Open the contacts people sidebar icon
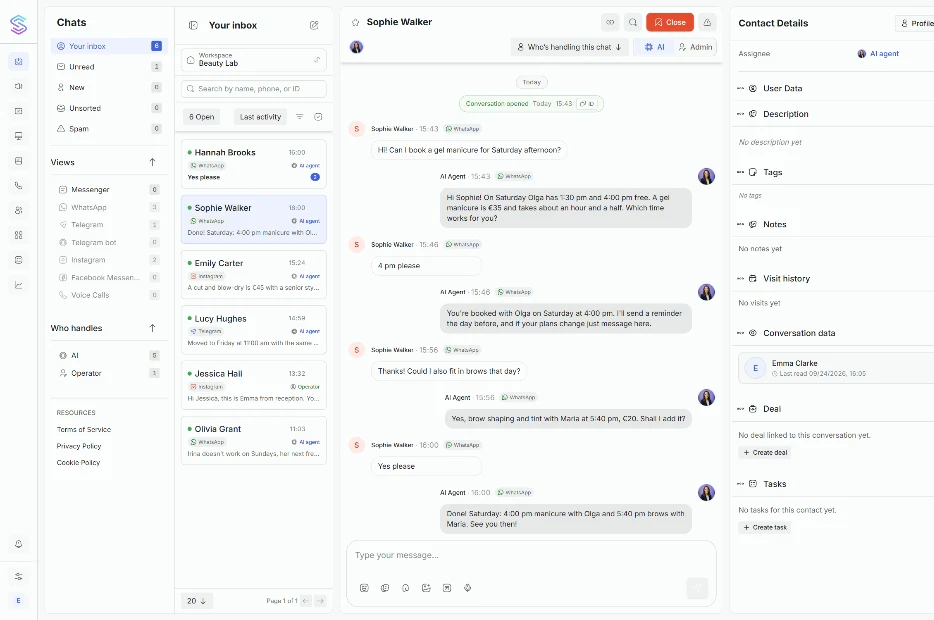The width and height of the screenshot is (934, 620). click(x=18, y=210)
